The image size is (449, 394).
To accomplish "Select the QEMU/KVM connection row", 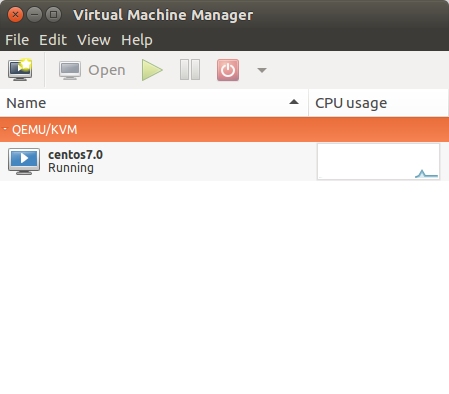I will coord(224,129).
